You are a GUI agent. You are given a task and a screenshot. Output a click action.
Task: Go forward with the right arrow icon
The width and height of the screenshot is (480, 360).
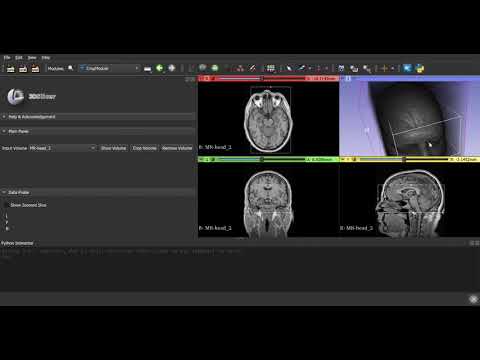(172, 68)
